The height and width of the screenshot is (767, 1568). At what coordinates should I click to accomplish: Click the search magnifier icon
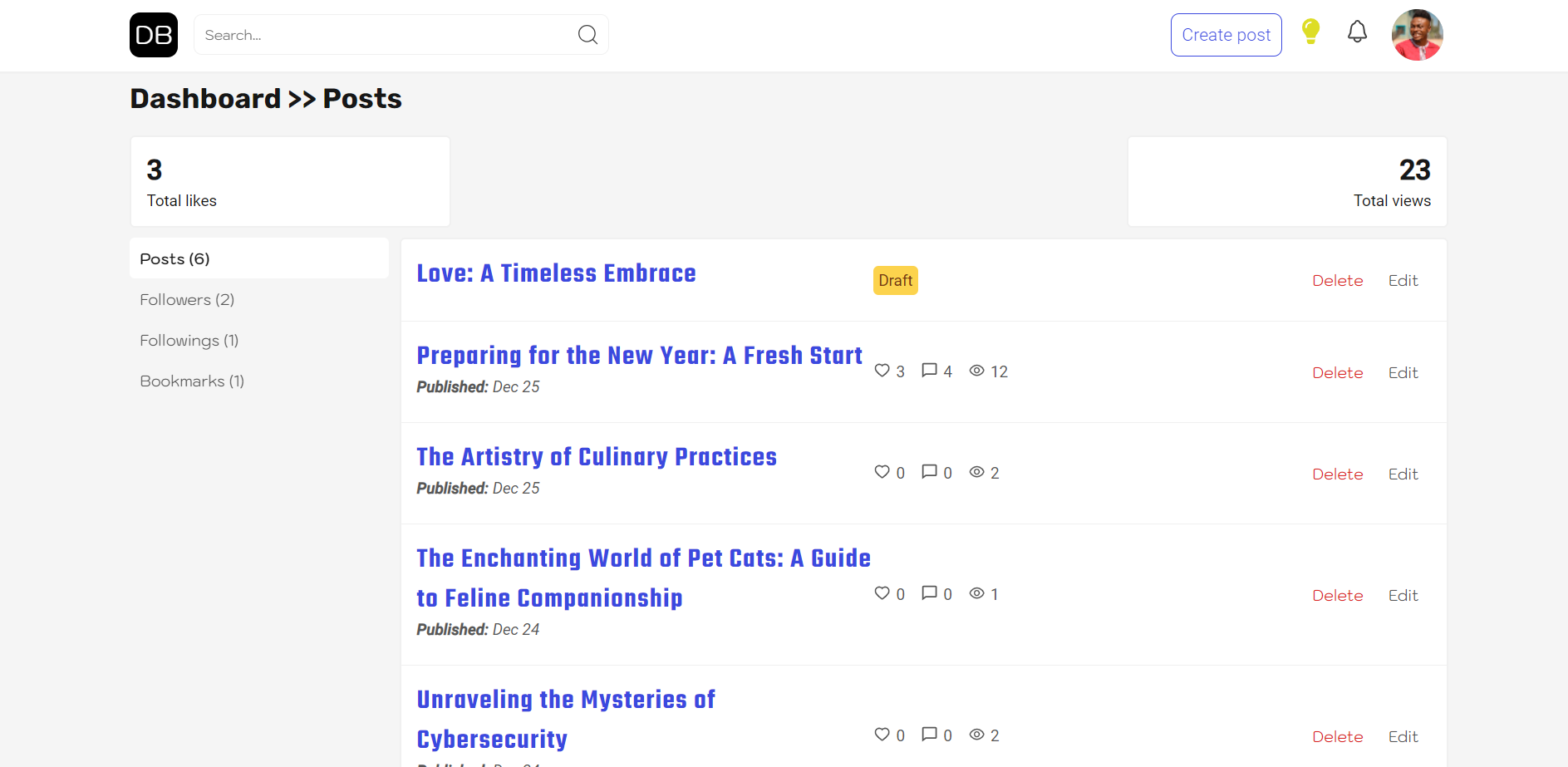pos(587,35)
